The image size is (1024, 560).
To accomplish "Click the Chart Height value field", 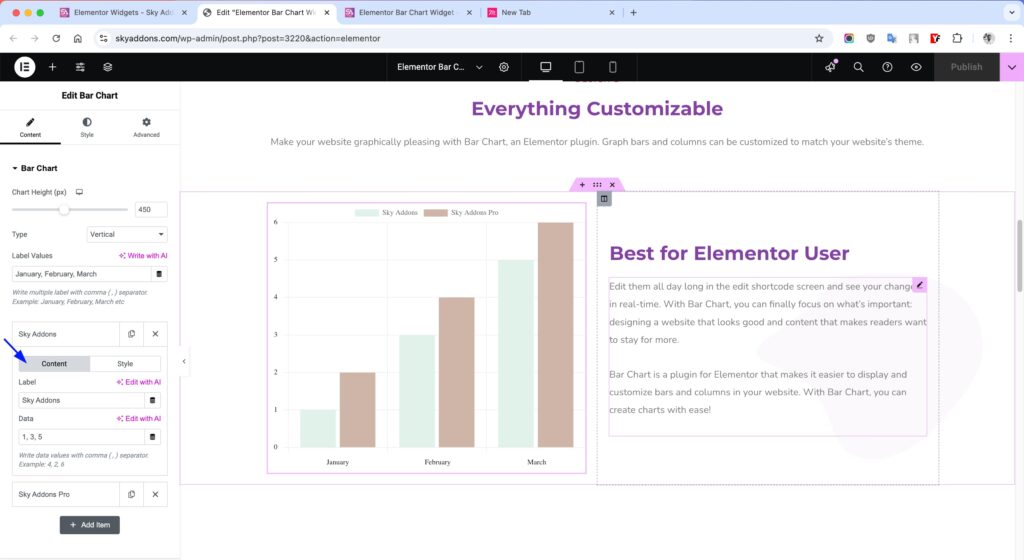I will click(x=151, y=210).
